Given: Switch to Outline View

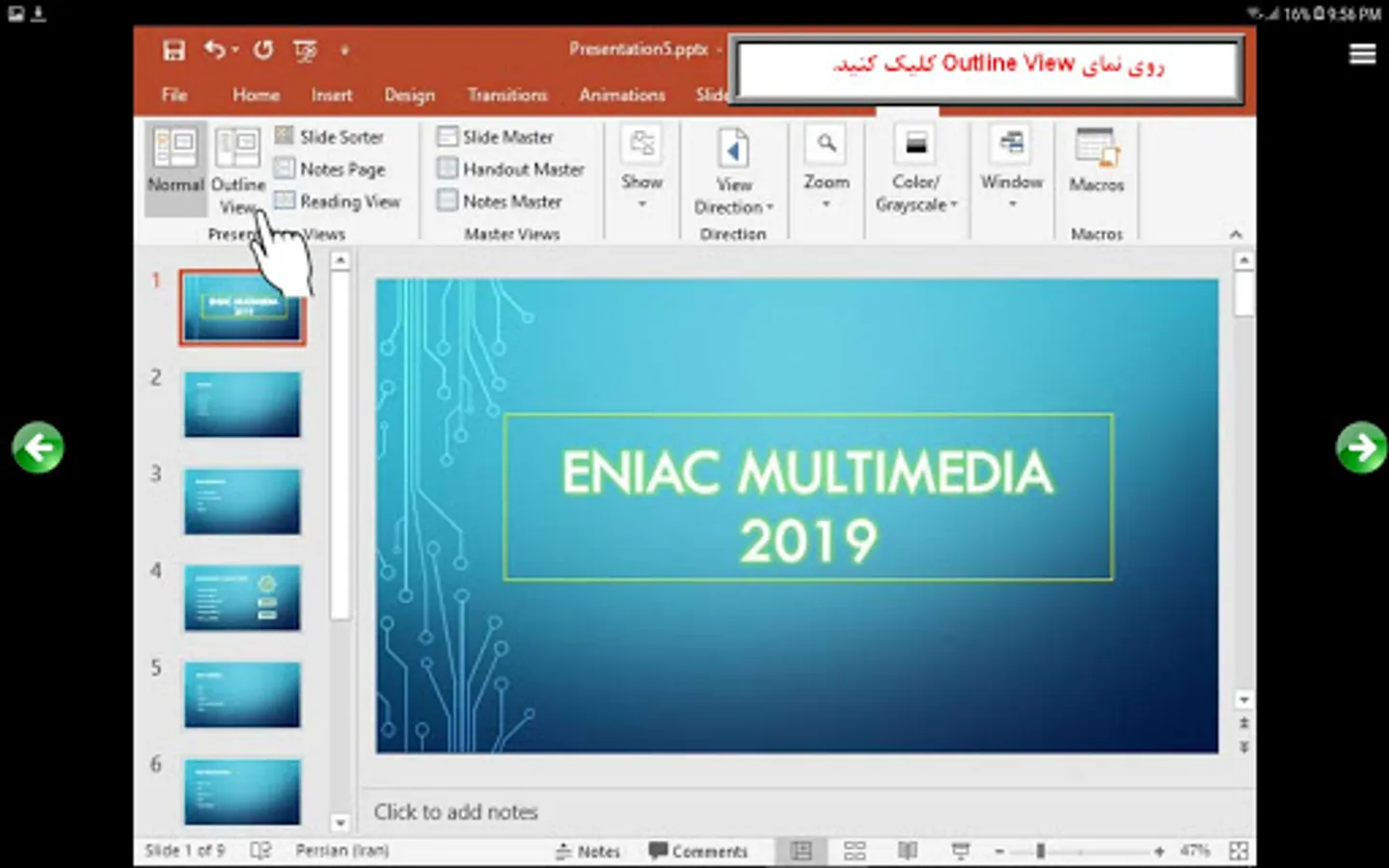Looking at the screenshot, I should (237, 170).
